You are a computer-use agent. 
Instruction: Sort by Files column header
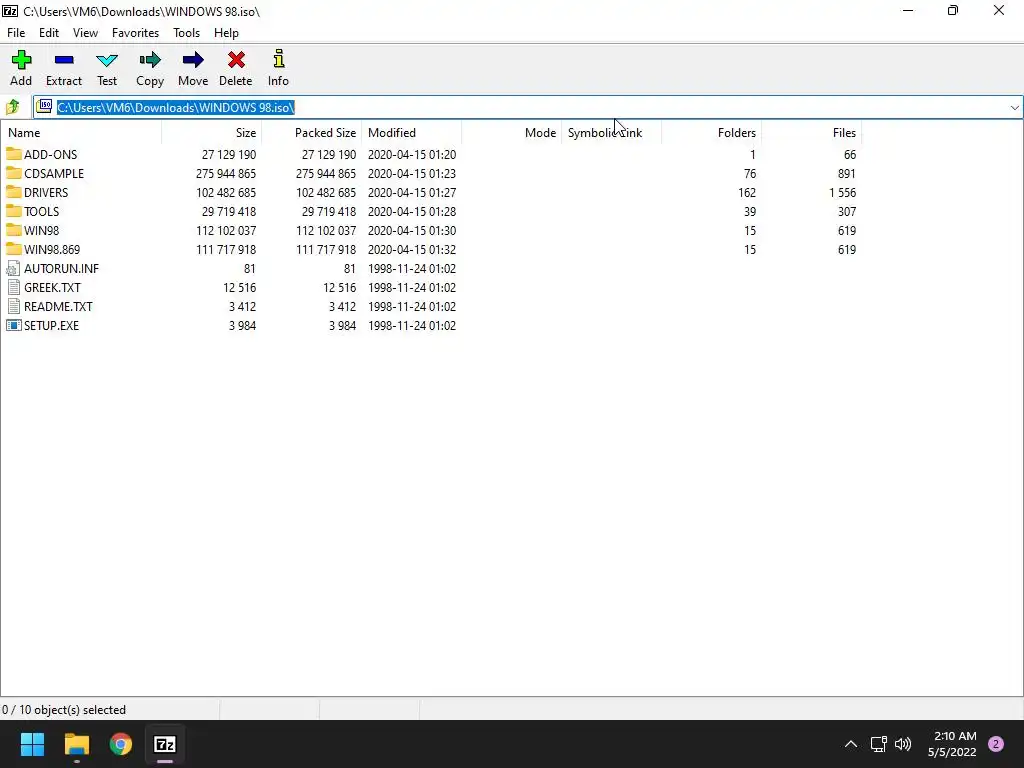pyautogui.click(x=812, y=133)
